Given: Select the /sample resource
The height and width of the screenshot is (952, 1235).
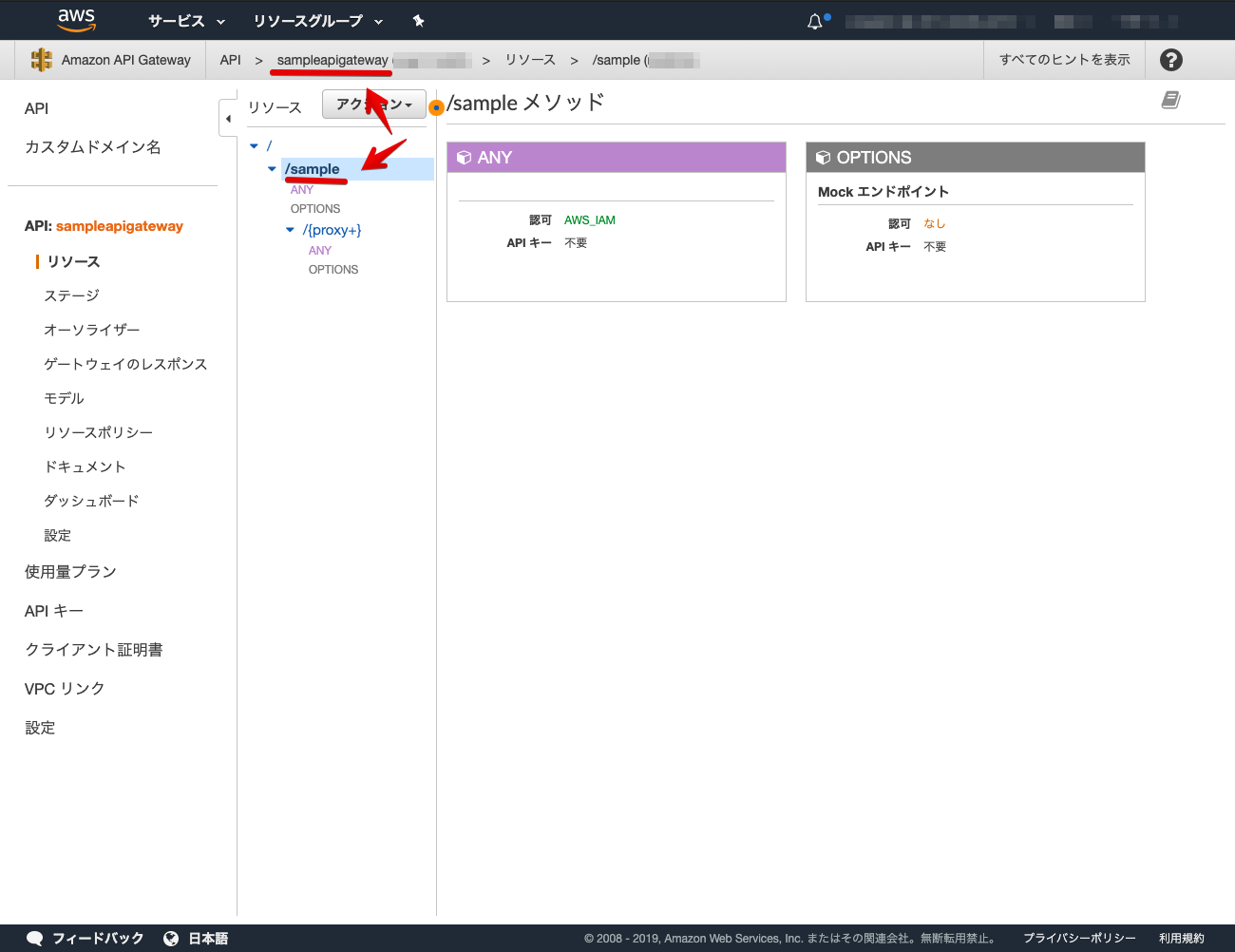Looking at the screenshot, I should [x=312, y=169].
